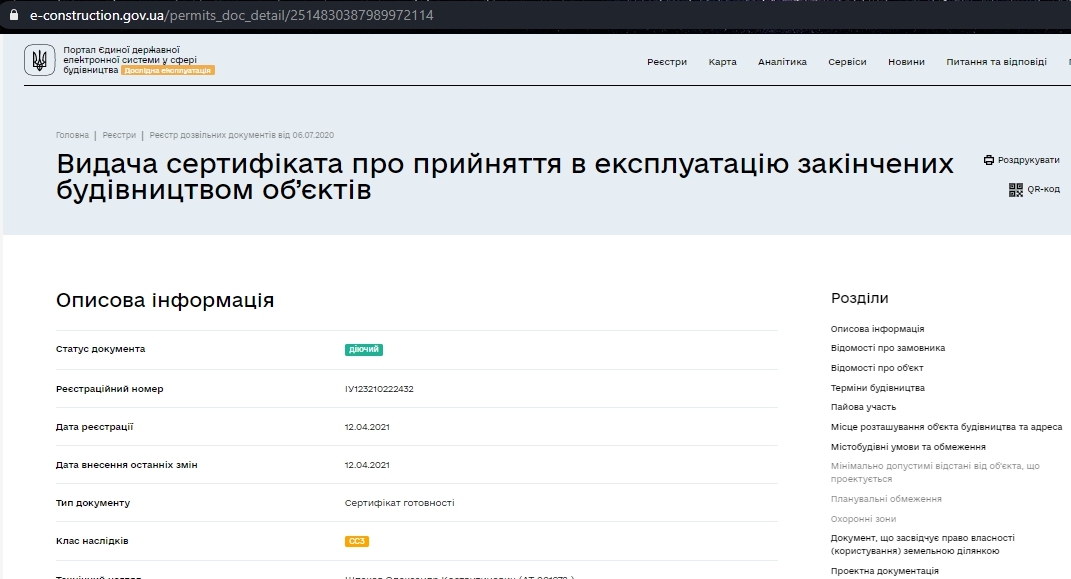This screenshot has height=579, width=1071.
Task: Click the Дослідна експлуатація orange badge
Action: (168, 70)
